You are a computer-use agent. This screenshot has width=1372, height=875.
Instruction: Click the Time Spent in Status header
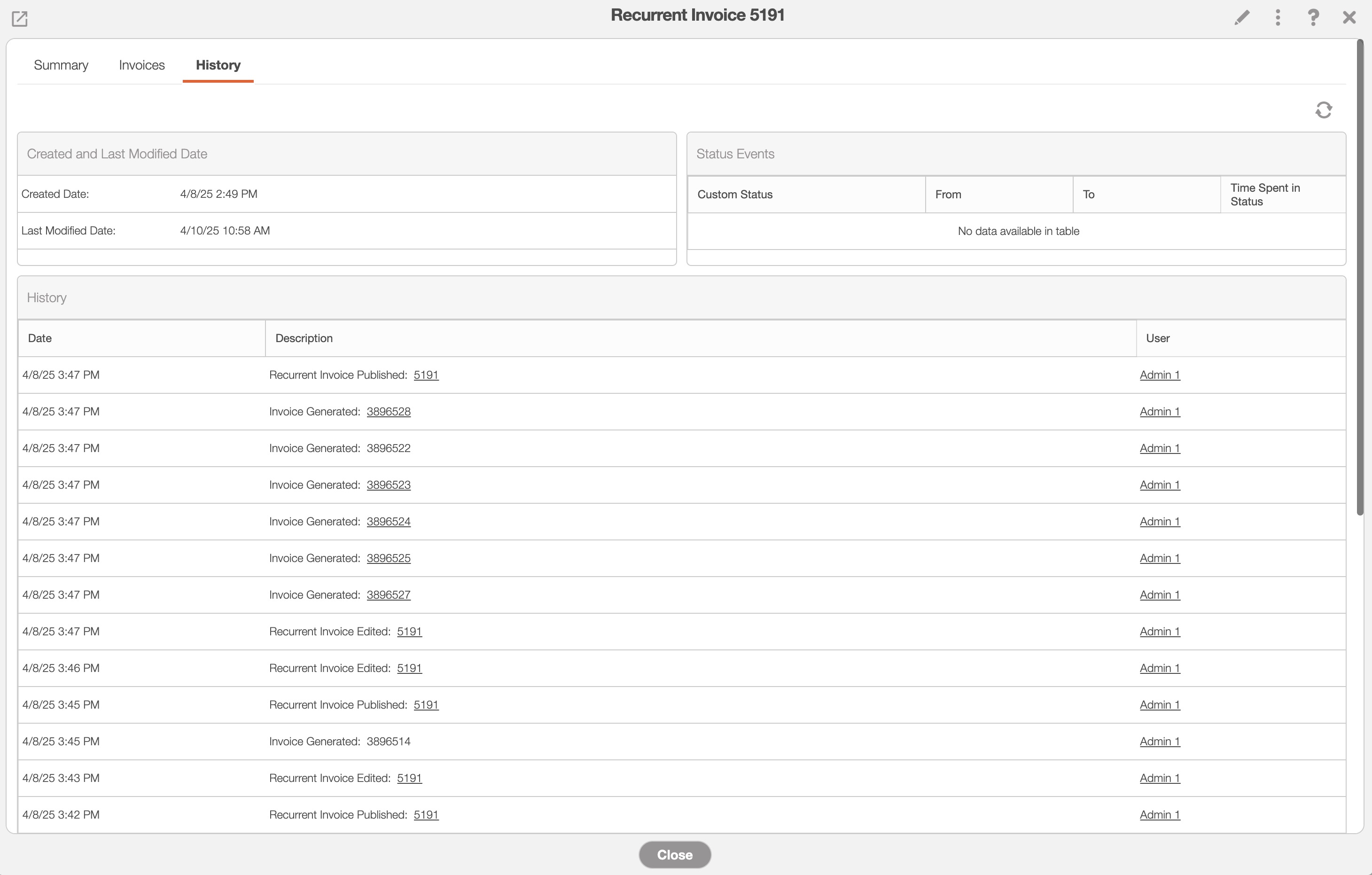pos(1265,195)
